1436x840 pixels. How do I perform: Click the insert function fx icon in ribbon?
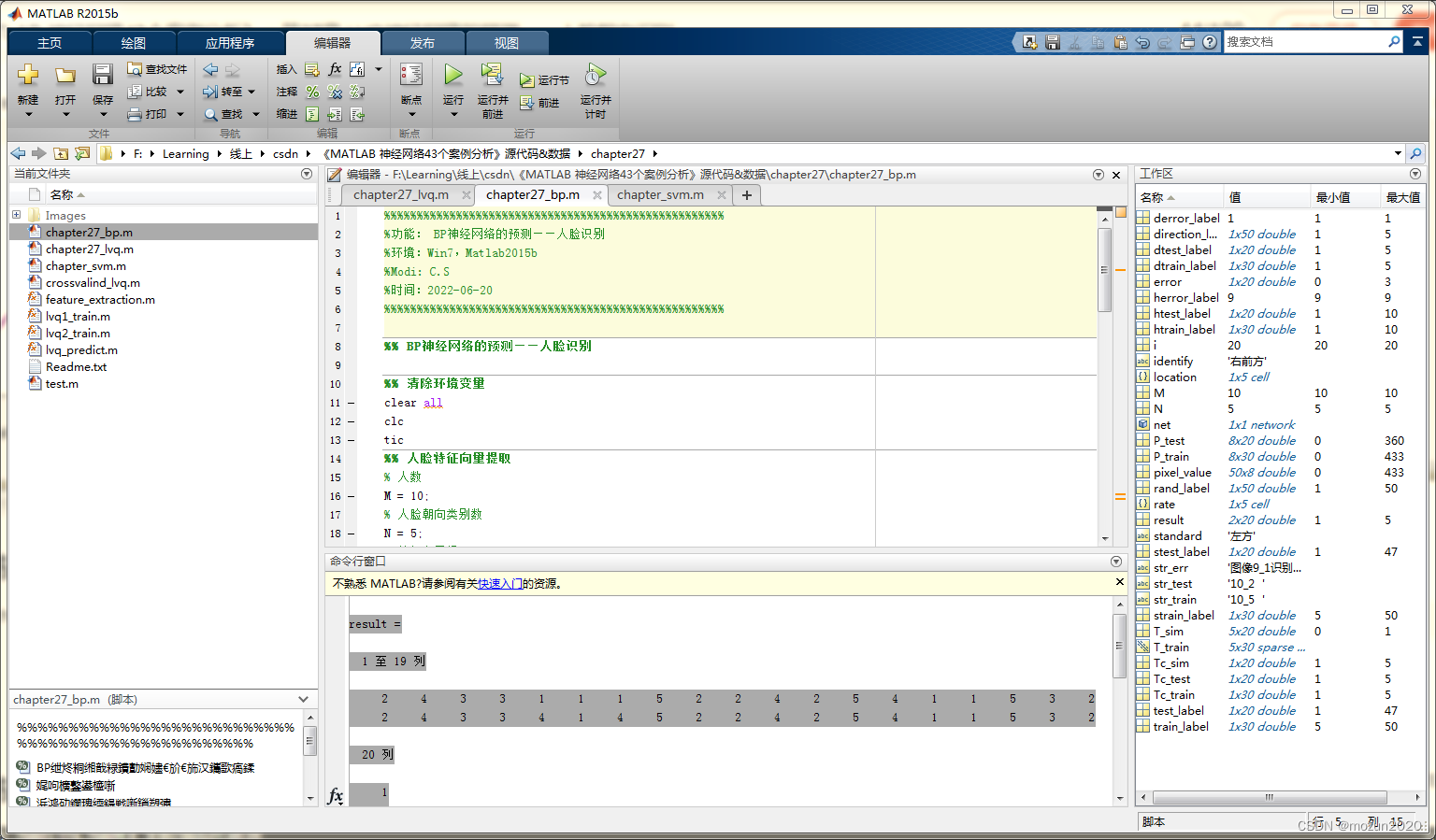tap(335, 69)
